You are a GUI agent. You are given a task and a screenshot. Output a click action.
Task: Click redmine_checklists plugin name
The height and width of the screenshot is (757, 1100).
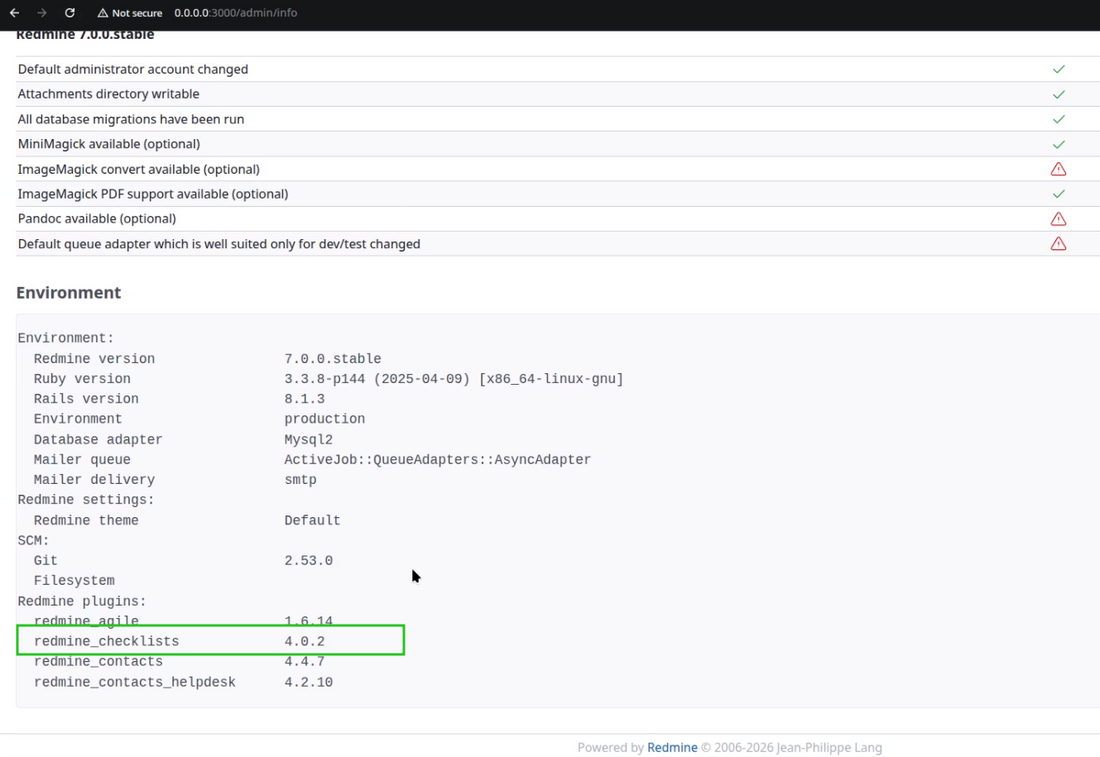(x=106, y=641)
